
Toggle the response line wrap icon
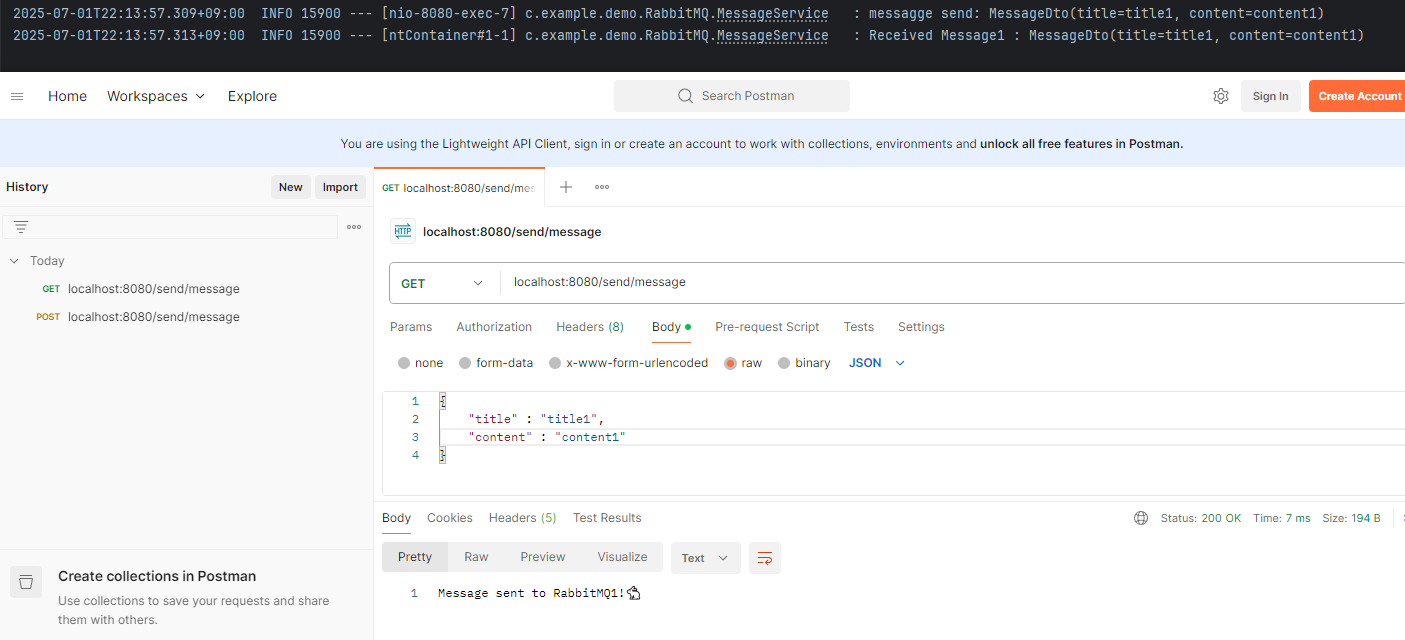click(765, 558)
